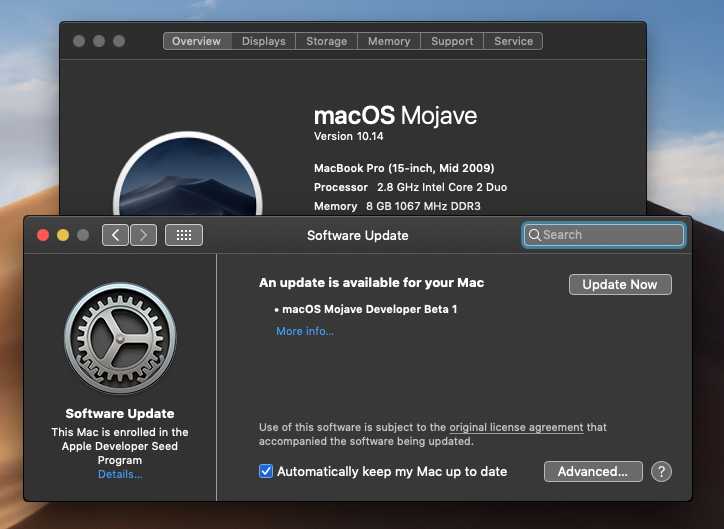Viewport: 724px width, 529px height.
Task: Open the Support tab
Action: [452, 41]
